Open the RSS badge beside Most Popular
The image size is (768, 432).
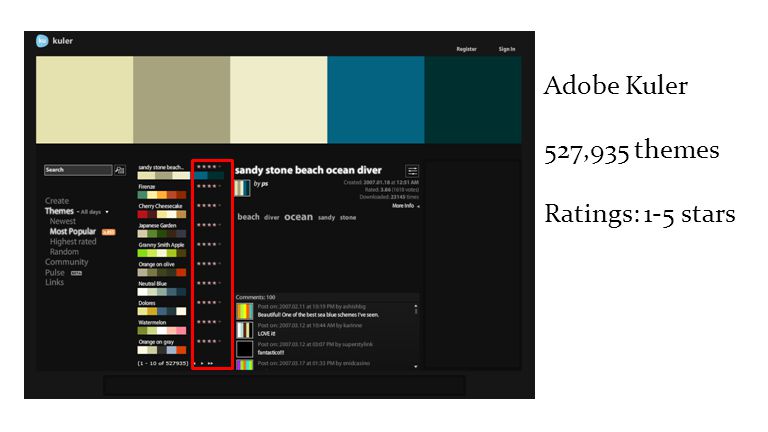[109, 232]
